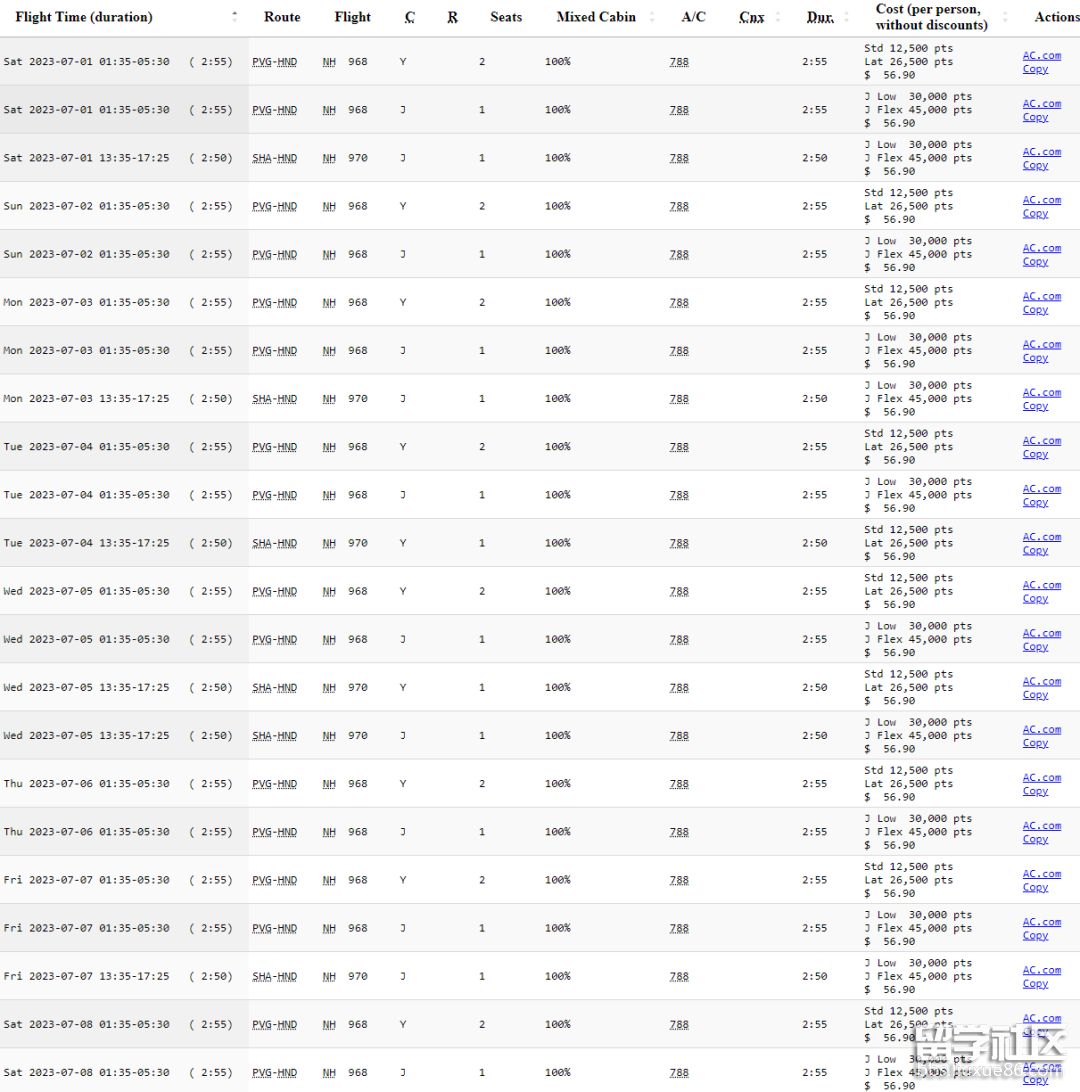
Task: Open AC.com link for Sat 2023-07-01 NH 968 Y flight
Action: coord(1041,56)
